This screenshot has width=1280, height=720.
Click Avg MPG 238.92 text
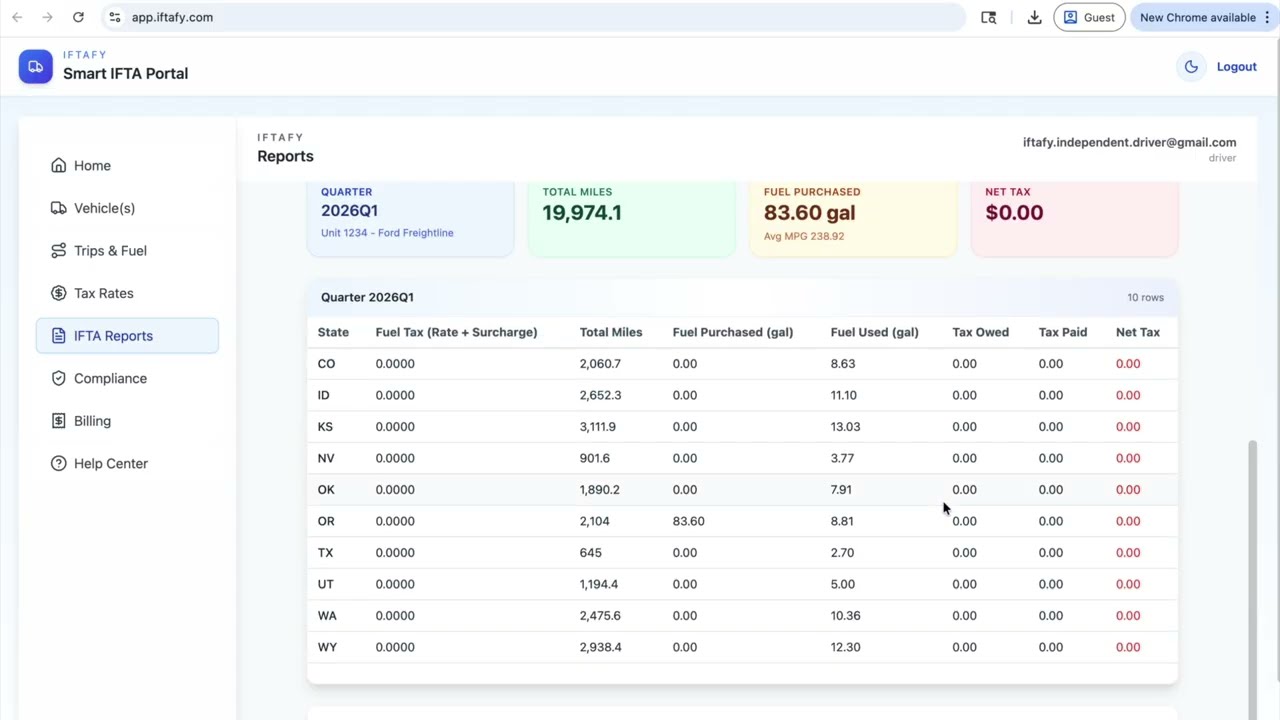[x=804, y=236]
